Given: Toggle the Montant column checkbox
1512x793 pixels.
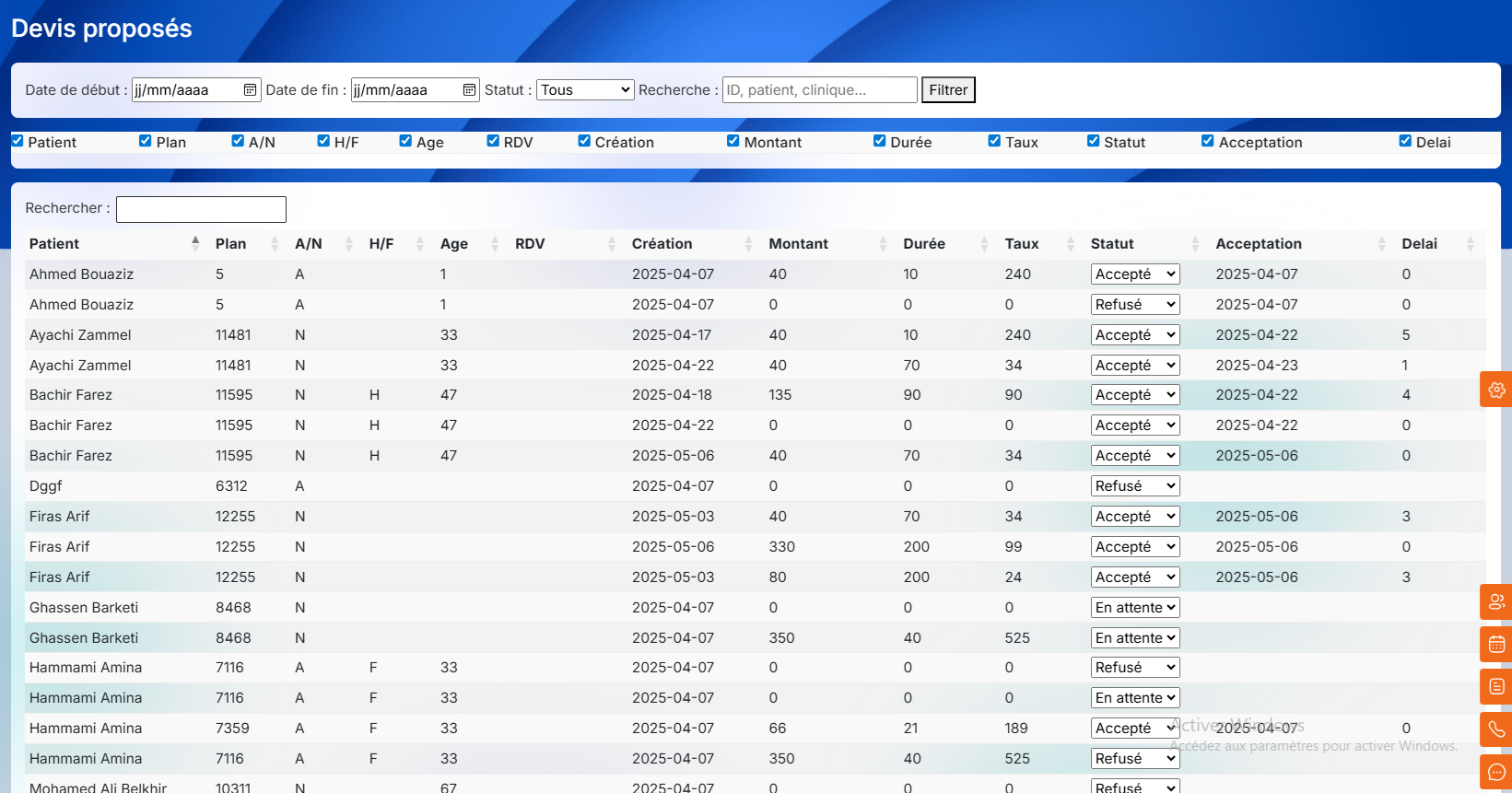Looking at the screenshot, I should pyautogui.click(x=733, y=141).
